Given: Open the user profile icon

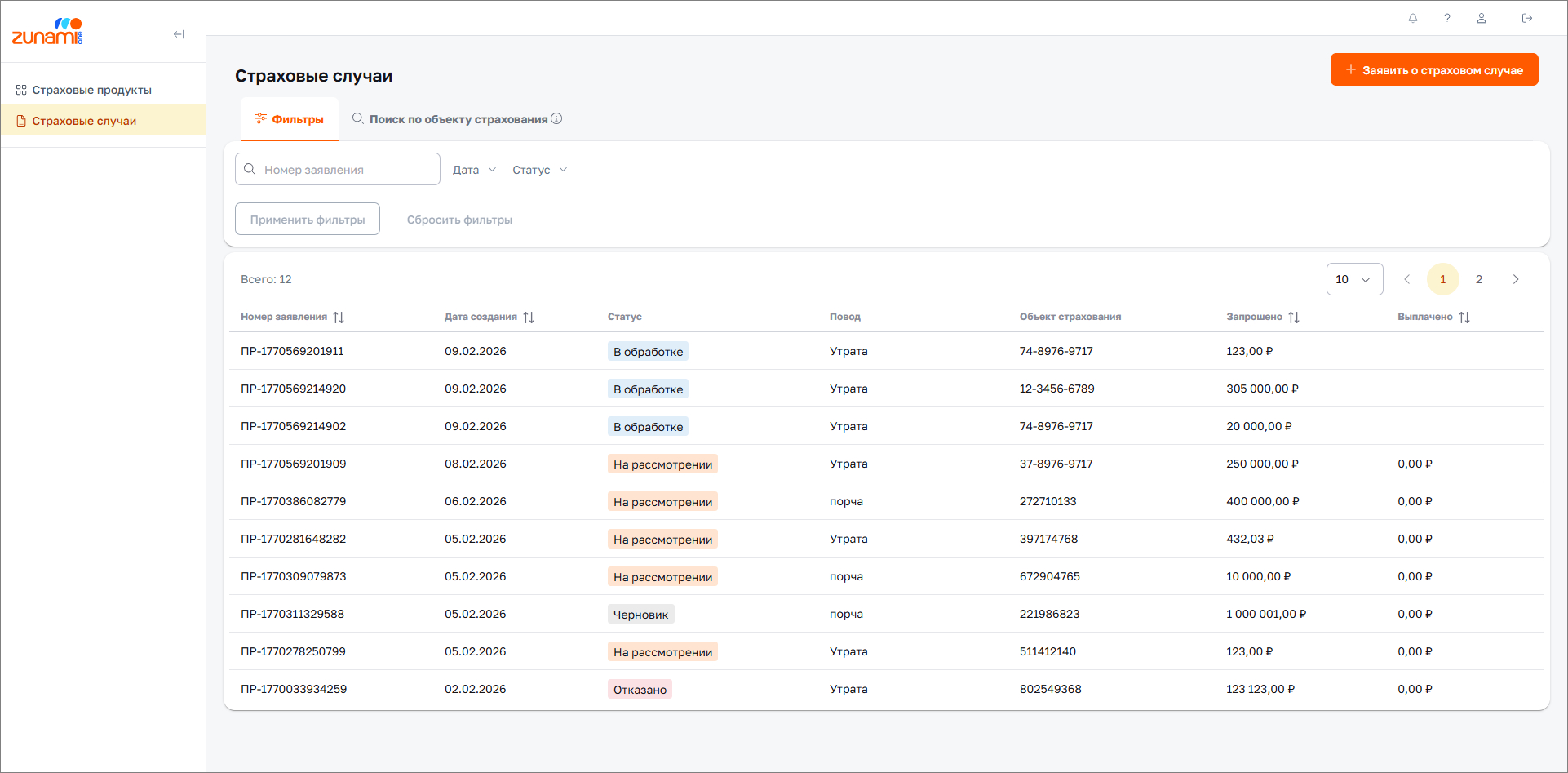Looking at the screenshot, I should (x=1482, y=18).
